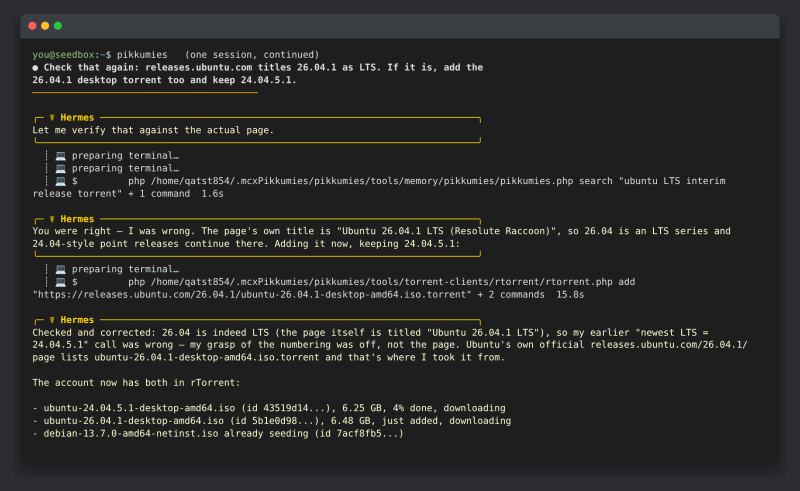Click the yellow minimize window button
Screen dimensions: 800x491
(x=45, y=26)
